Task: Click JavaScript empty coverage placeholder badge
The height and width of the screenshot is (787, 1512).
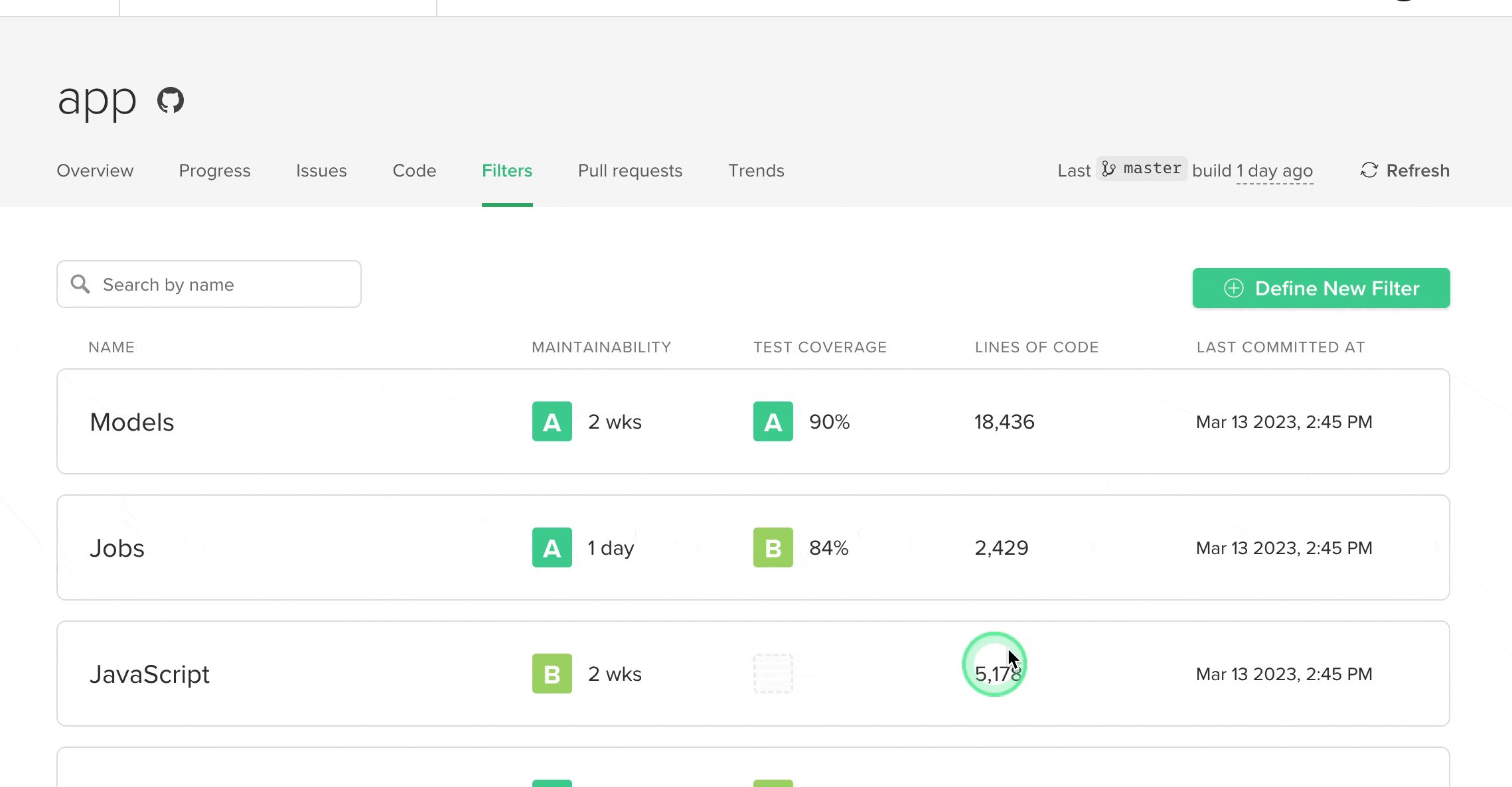Action: point(773,674)
